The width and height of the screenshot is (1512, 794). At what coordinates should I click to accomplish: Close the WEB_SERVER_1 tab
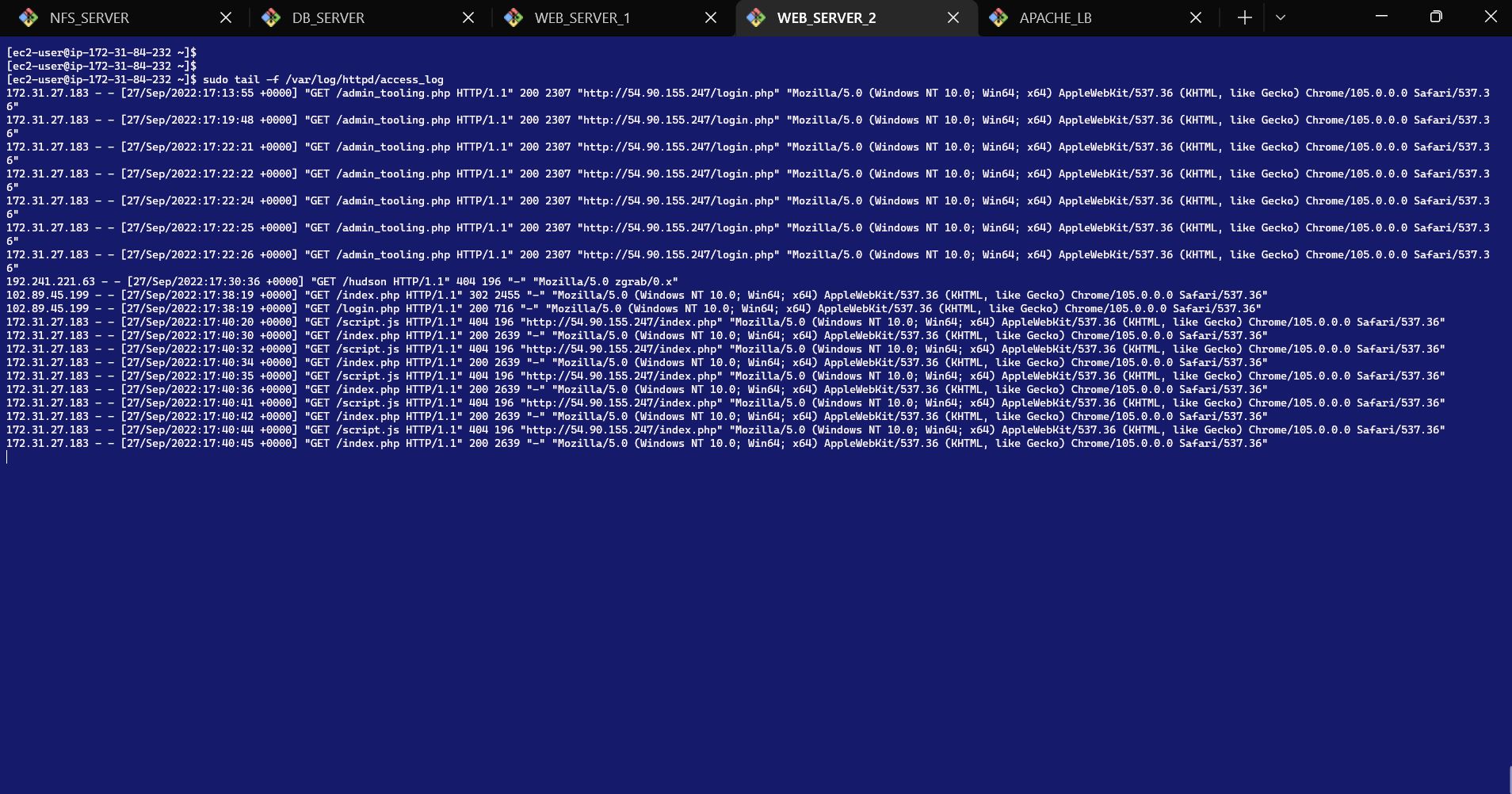711,17
